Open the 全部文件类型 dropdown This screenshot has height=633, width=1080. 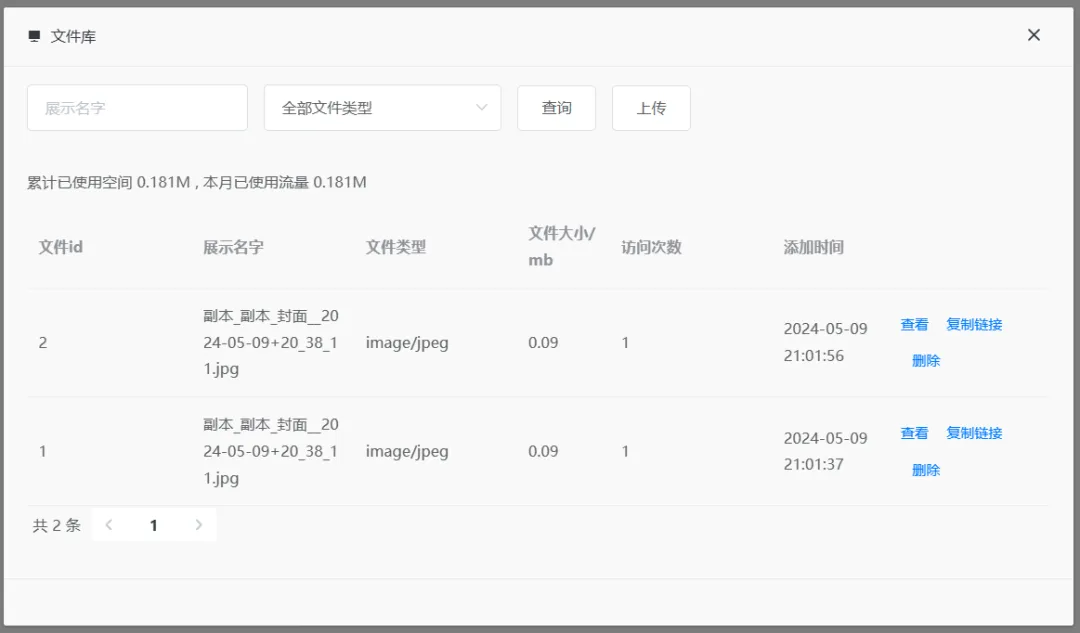382,107
